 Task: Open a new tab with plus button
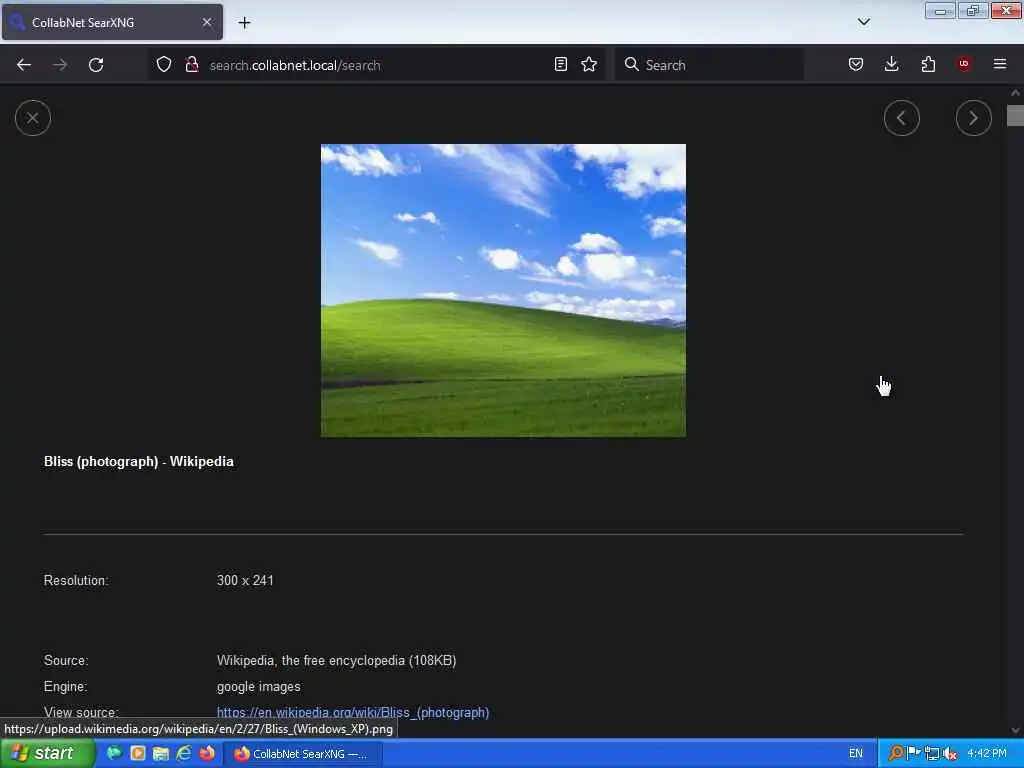244,23
